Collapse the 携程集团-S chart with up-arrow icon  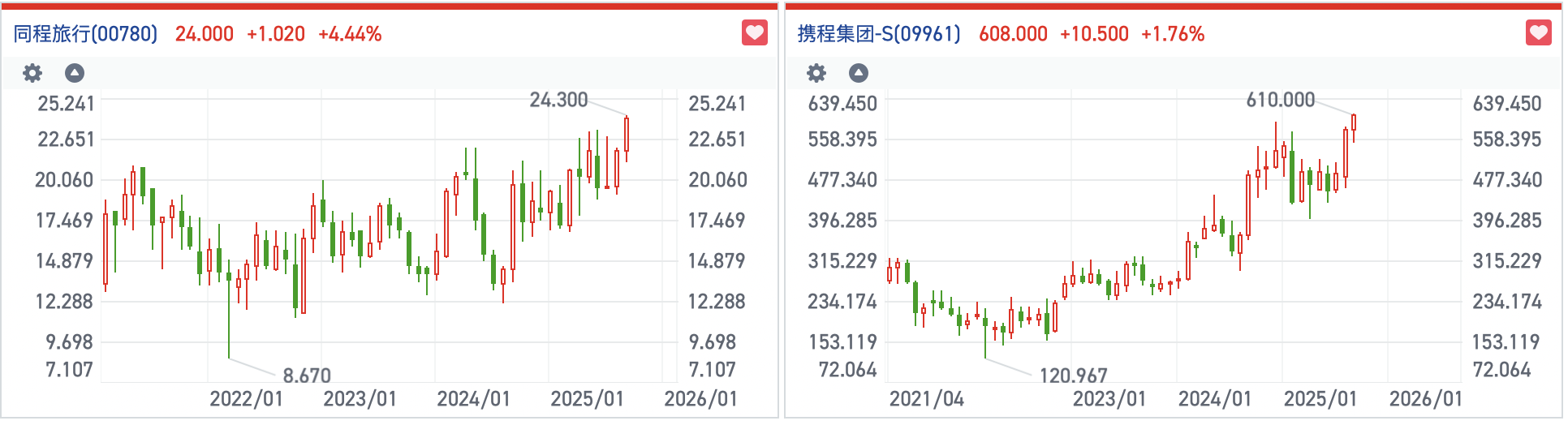[859, 74]
